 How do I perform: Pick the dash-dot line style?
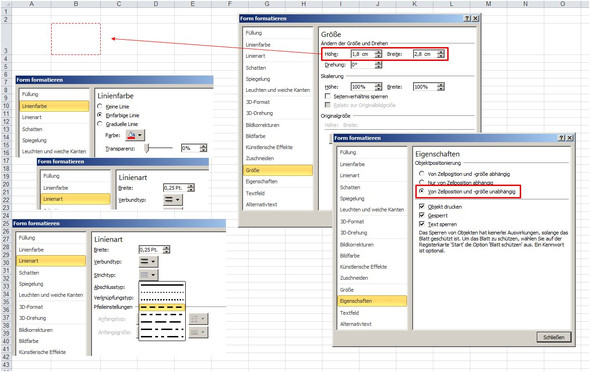pyautogui.click(x=162, y=314)
